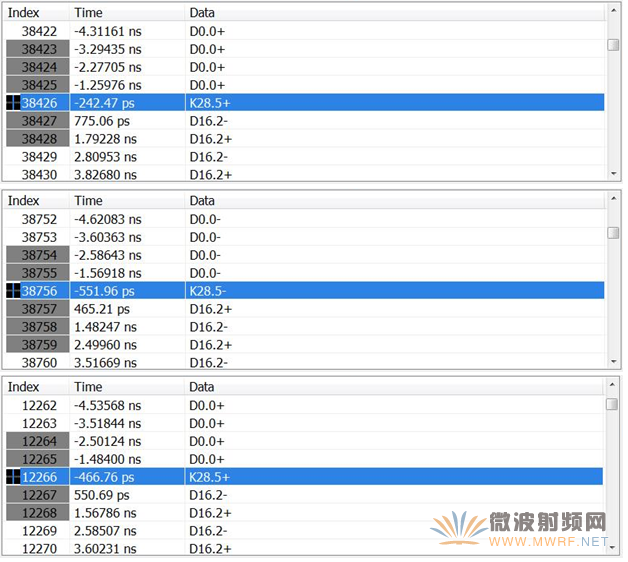Click the K28.5+ data at index 38426

click(x=210, y=103)
